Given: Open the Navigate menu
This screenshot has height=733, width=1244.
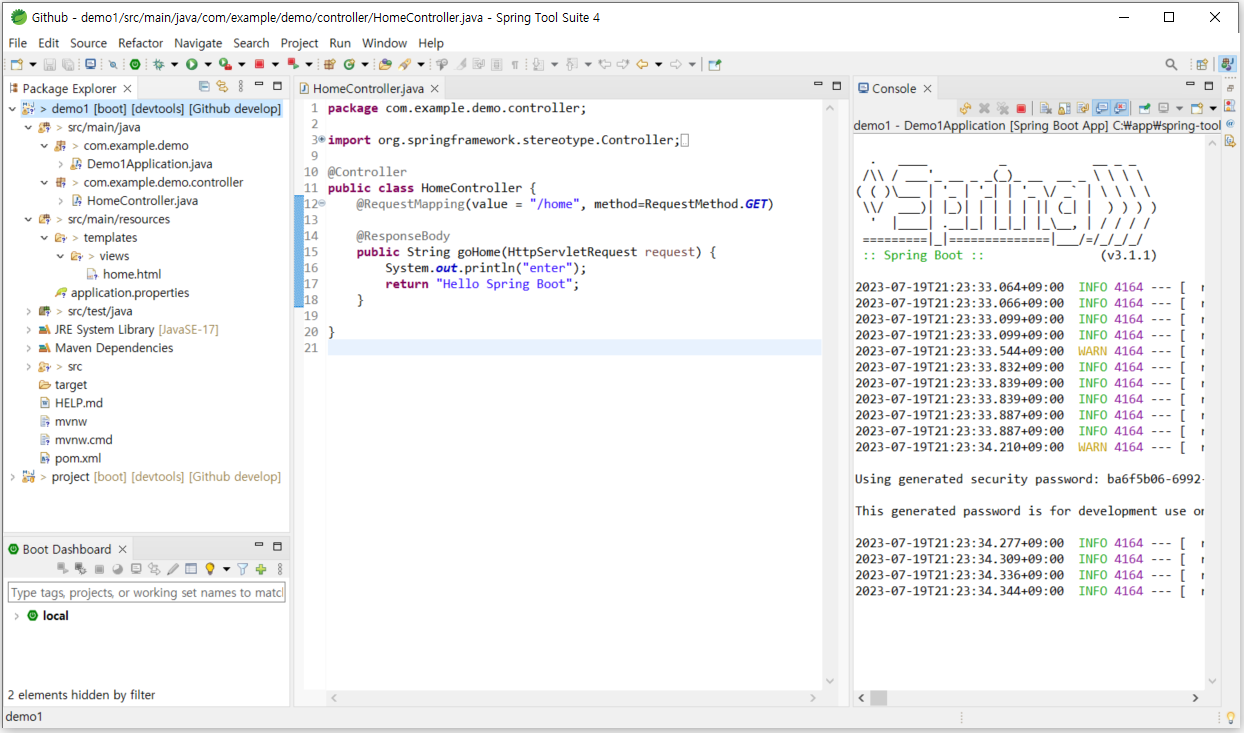Looking at the screenshot, I should [x=198, y=43].
